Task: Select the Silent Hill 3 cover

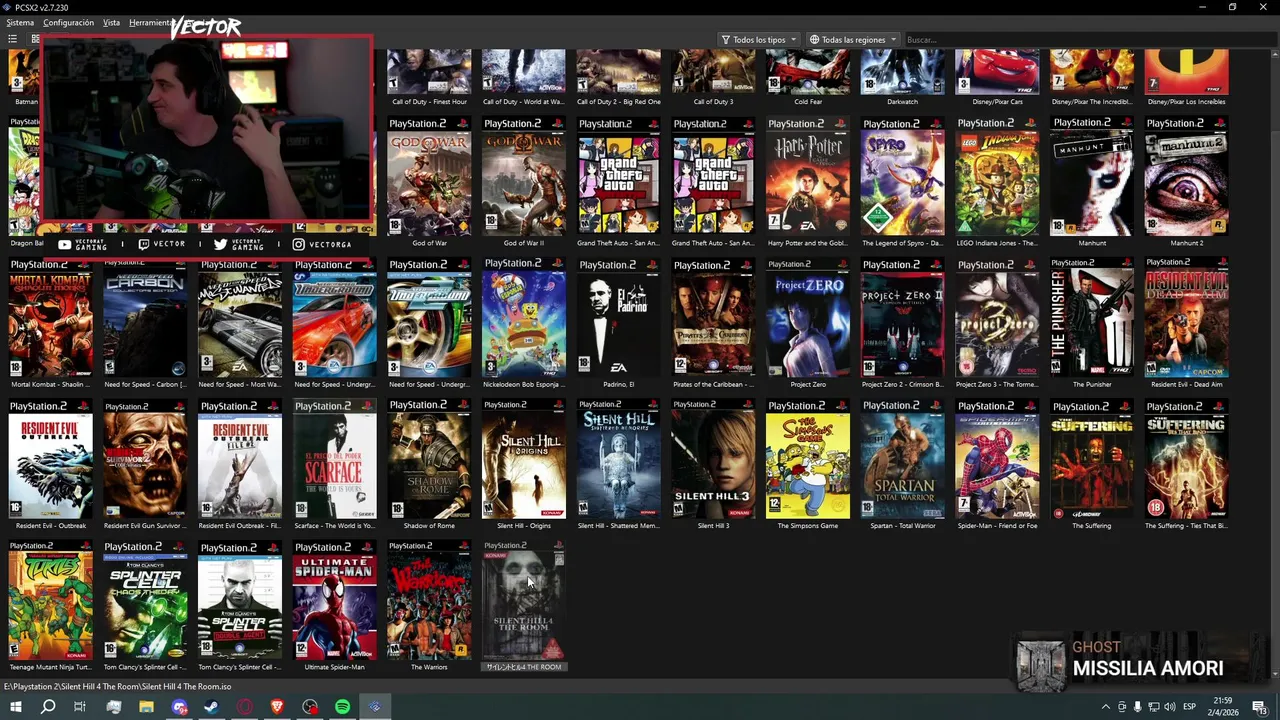Action: [713, 459]
